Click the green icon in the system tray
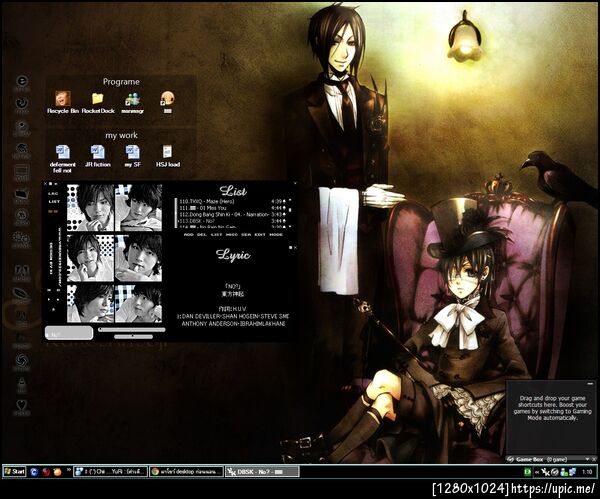Image resolution: width=600 pixels, height=499 pixels. [x=527, y=472]
